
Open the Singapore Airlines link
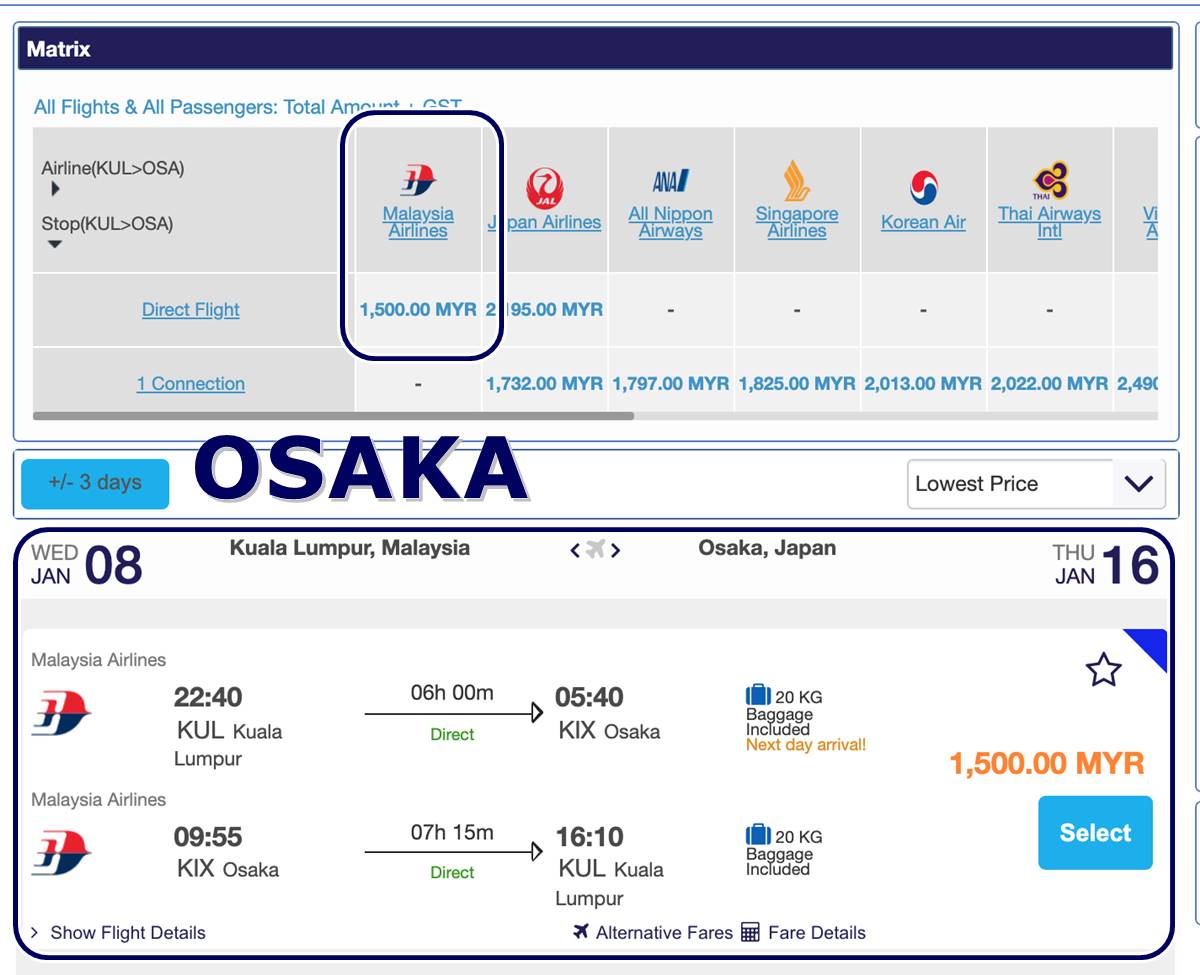pyautogui.click(x=797, y=222)
